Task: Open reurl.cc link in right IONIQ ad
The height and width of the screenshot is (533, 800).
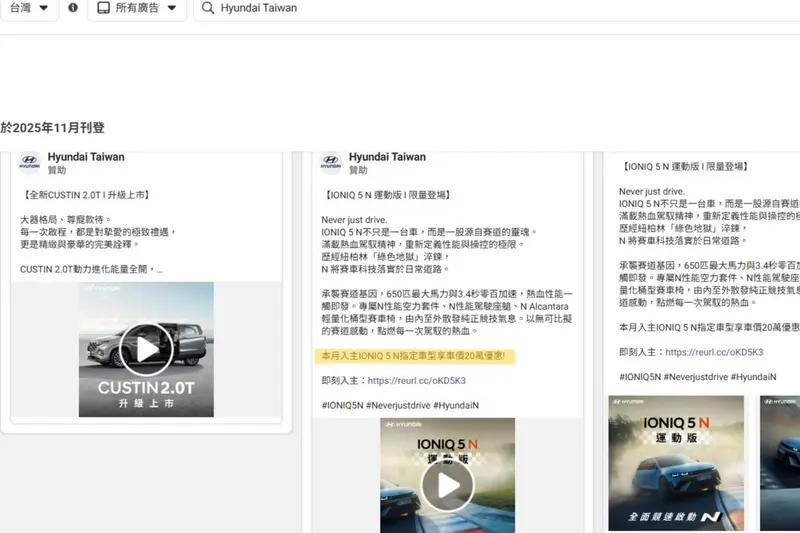Action: [x=714, y=352]
